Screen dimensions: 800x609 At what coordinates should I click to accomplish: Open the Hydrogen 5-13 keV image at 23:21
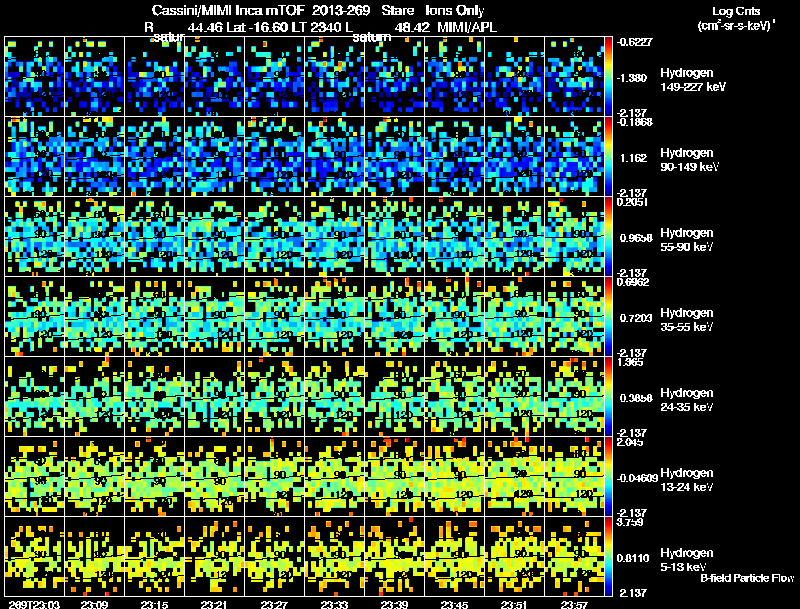coord(215,557)
